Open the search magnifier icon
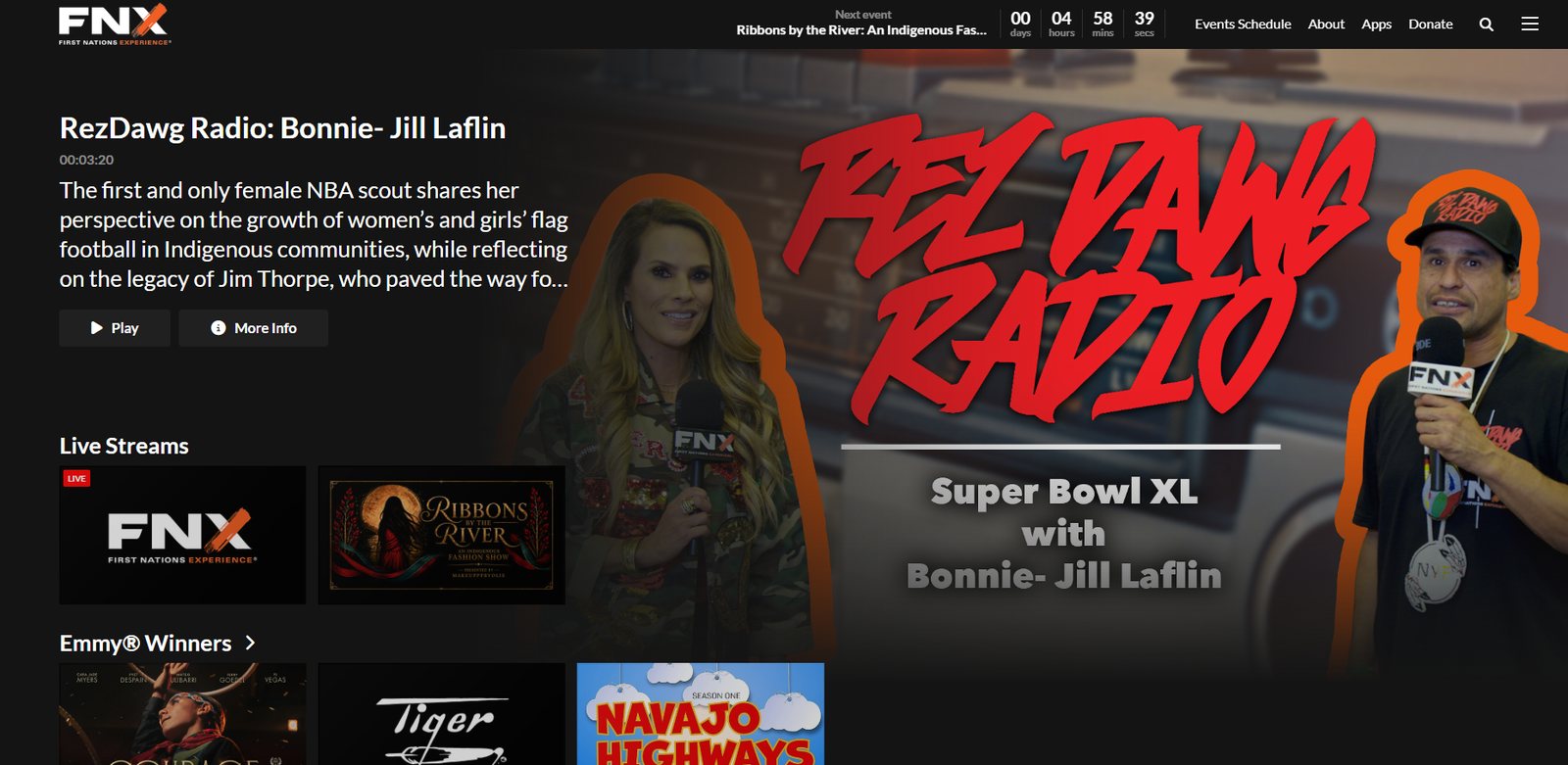The image size is (1568, 765). [1486, 24]
